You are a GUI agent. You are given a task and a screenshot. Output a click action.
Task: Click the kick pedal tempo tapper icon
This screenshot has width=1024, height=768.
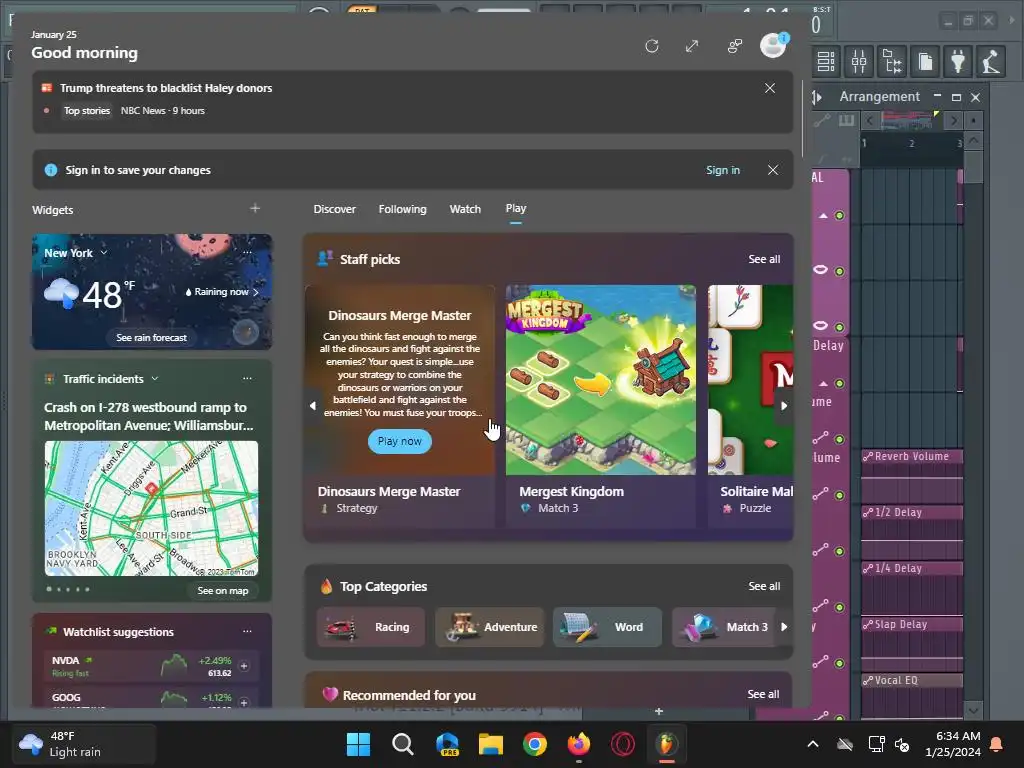click(991, 61)
